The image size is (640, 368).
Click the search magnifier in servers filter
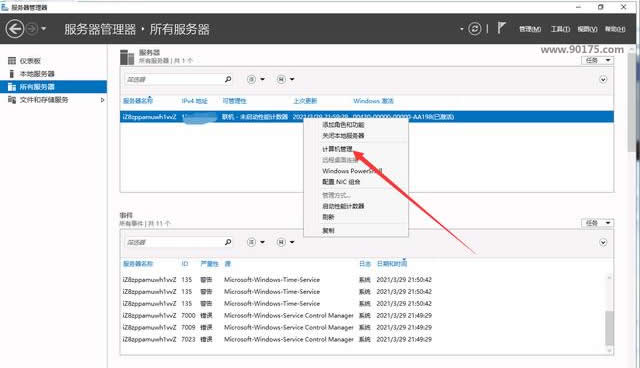click(228, 79)
